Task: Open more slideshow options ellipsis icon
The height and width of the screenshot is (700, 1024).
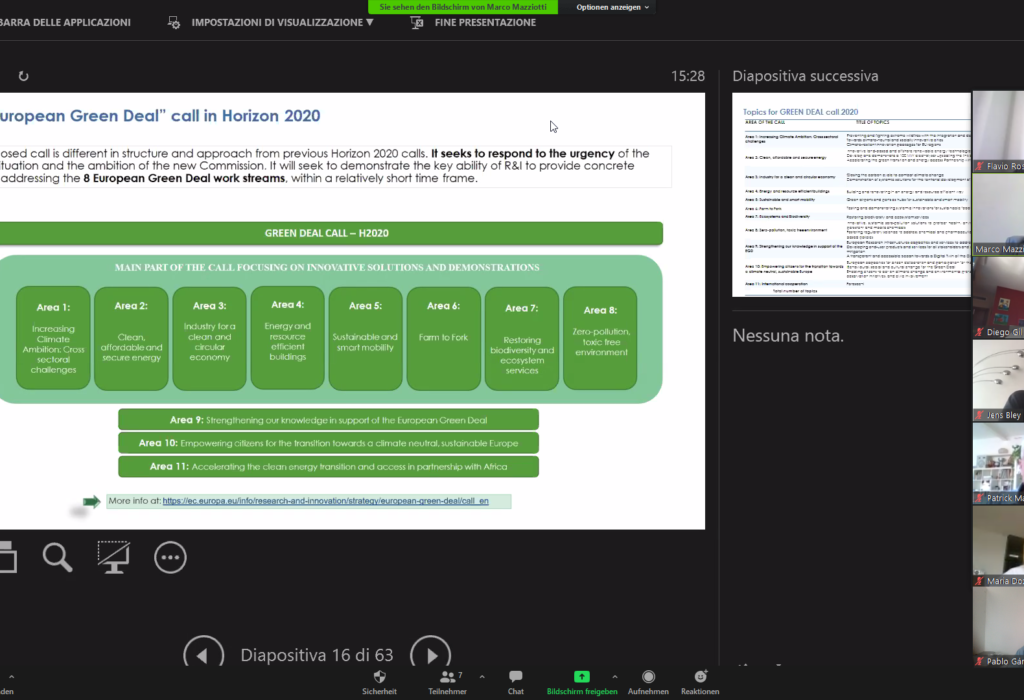Action: point(170,557)
